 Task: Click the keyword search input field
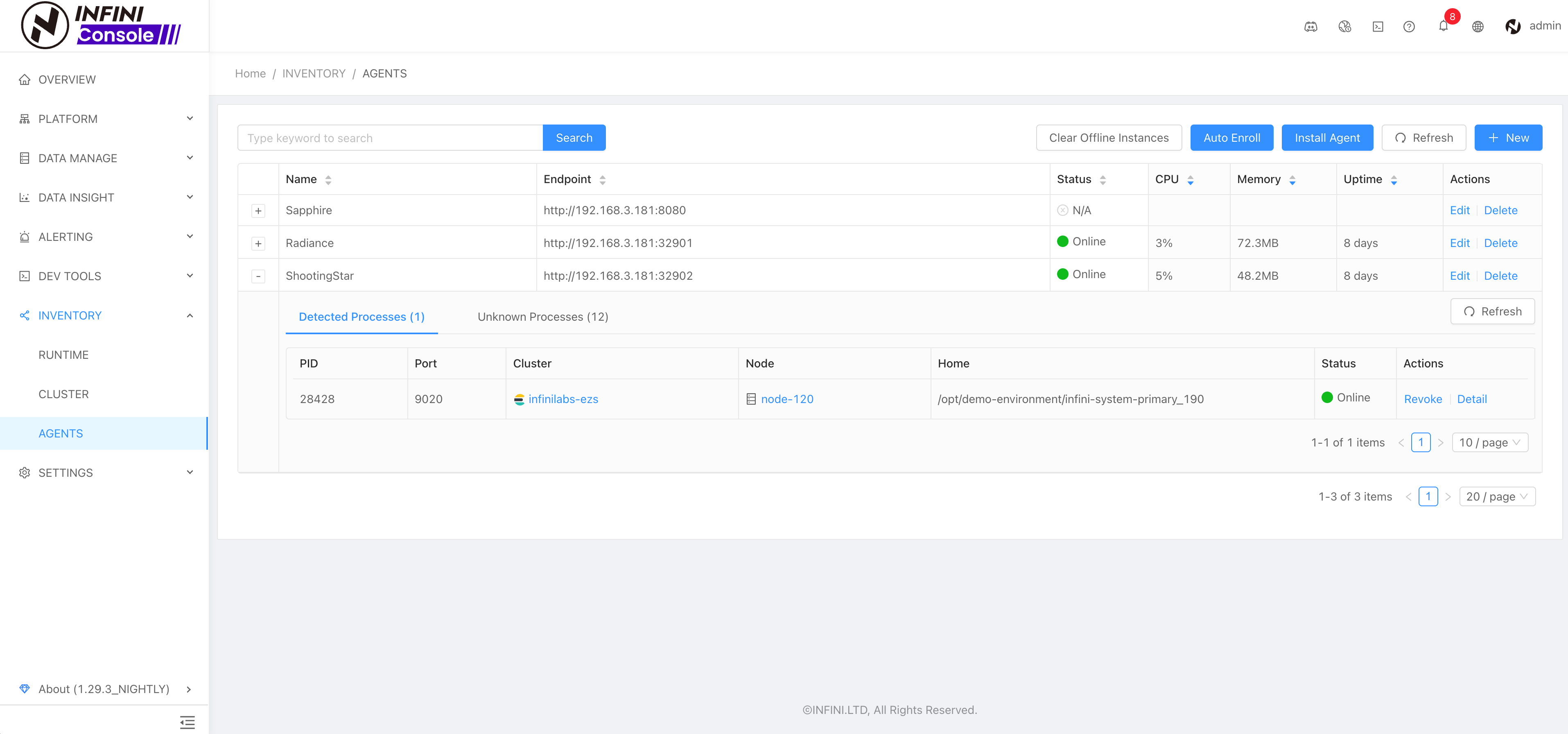390,138
